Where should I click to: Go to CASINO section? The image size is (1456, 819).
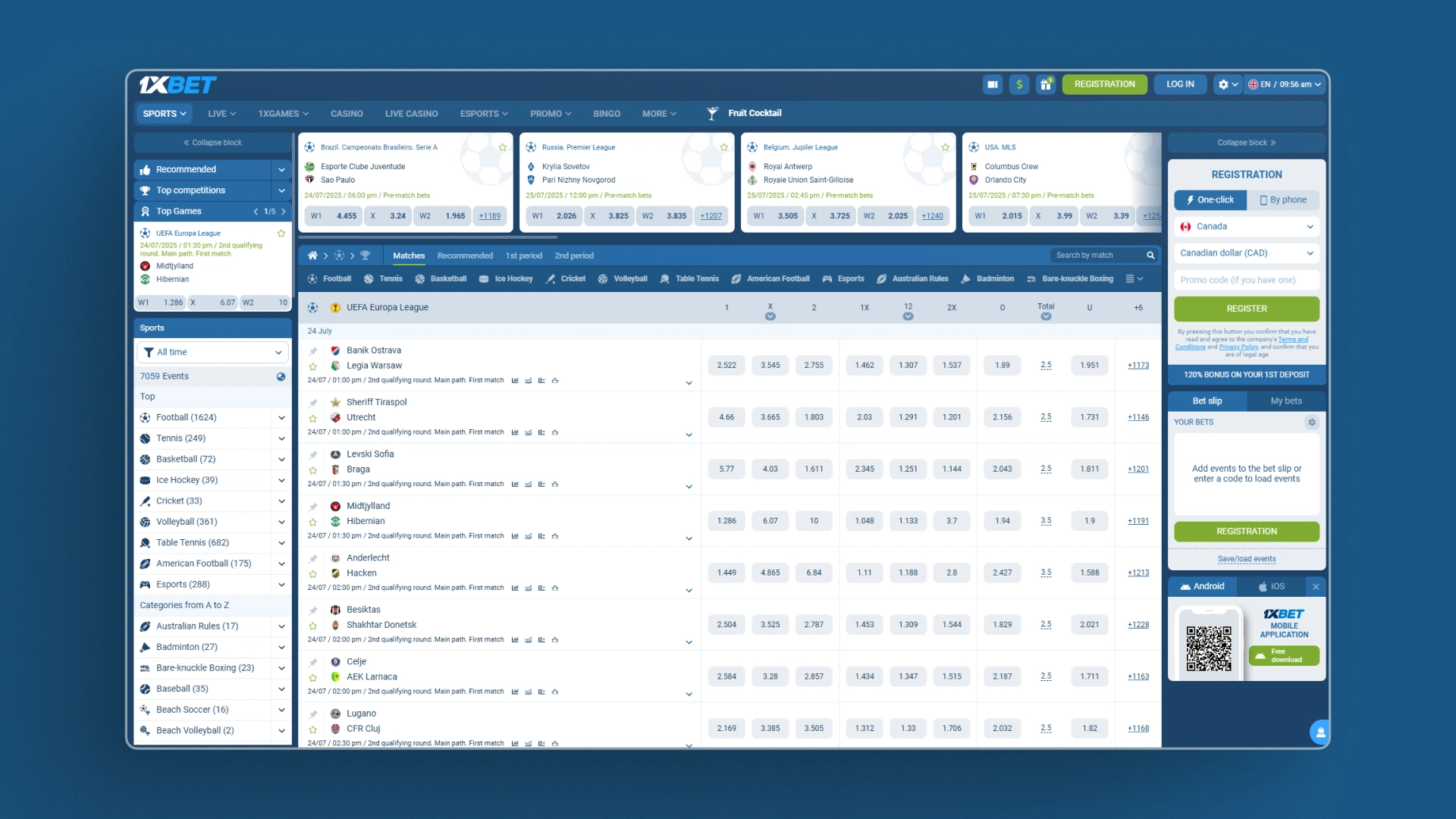[x=347, y=114]
